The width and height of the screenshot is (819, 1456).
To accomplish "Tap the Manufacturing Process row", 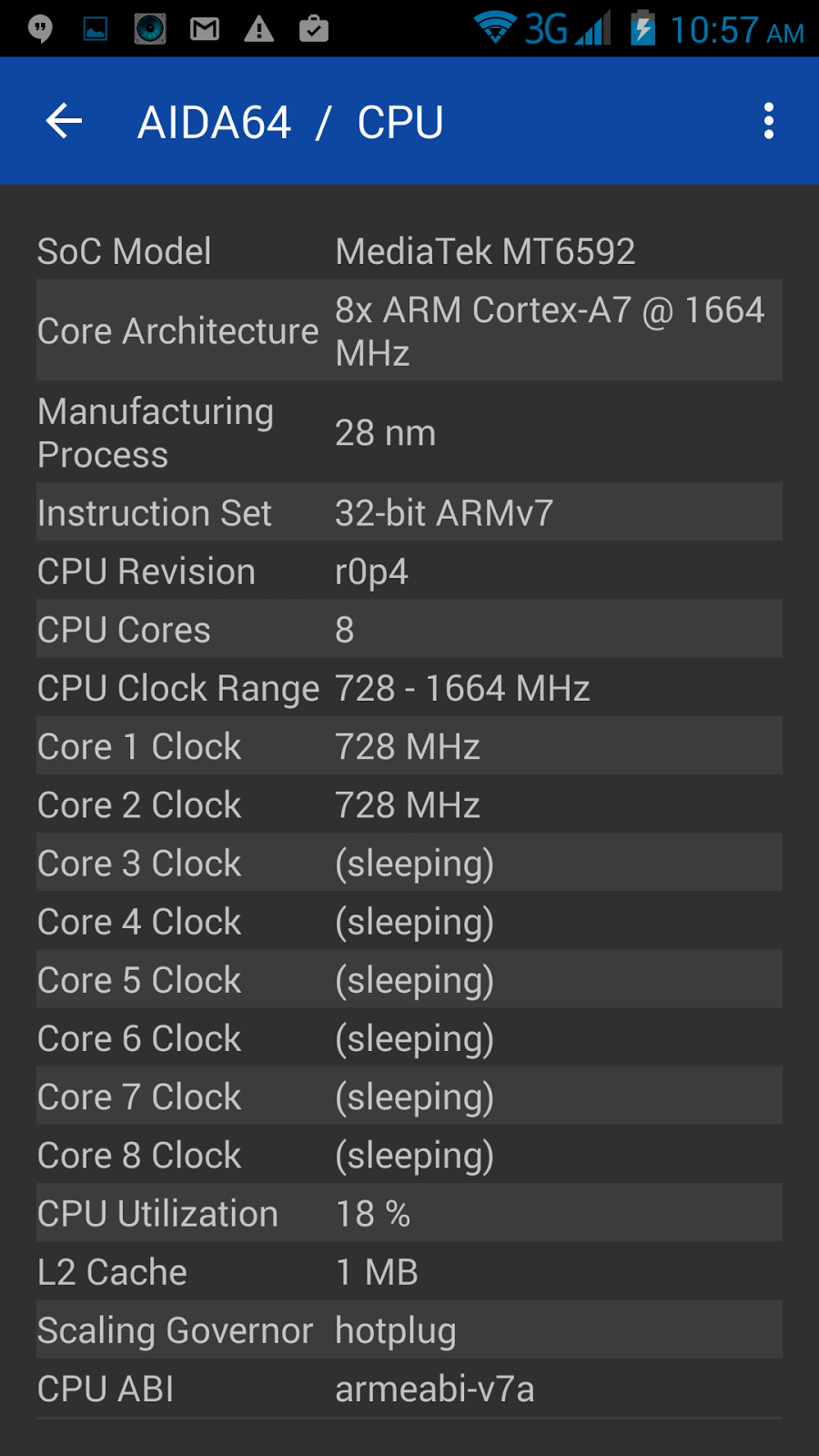I will [409, 433].
